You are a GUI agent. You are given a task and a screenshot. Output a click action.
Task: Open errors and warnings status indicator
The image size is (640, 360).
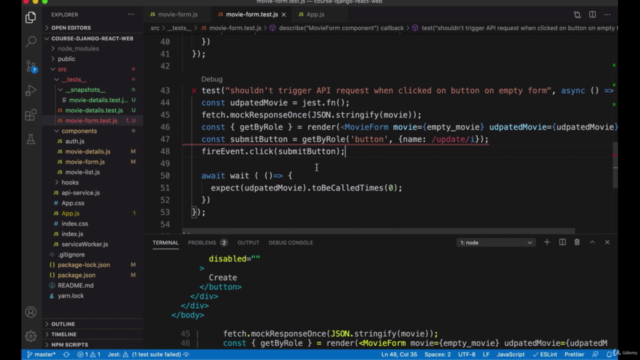89,355
